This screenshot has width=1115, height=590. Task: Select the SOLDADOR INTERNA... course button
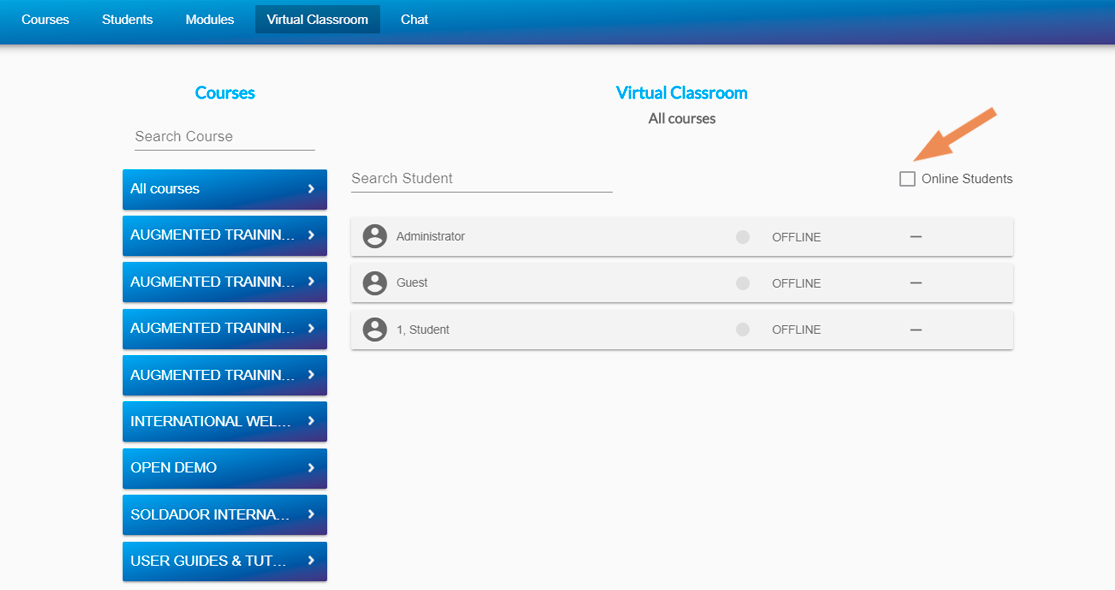click(x=212, y=514)
